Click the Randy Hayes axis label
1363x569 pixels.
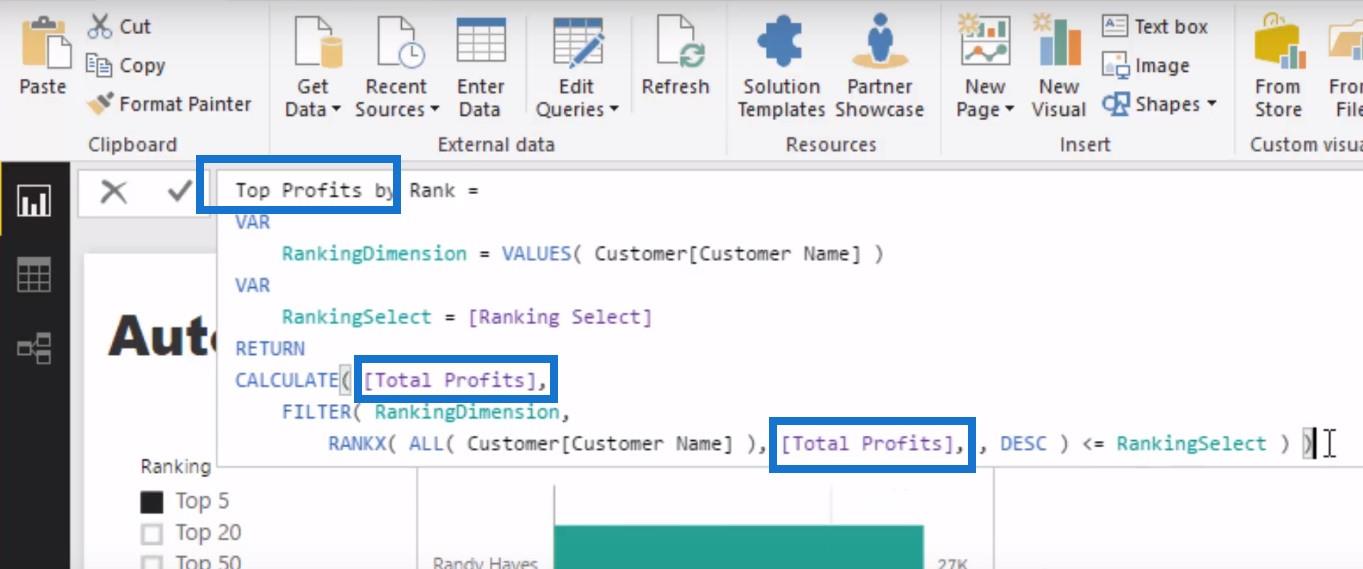(x=485, y=563)
